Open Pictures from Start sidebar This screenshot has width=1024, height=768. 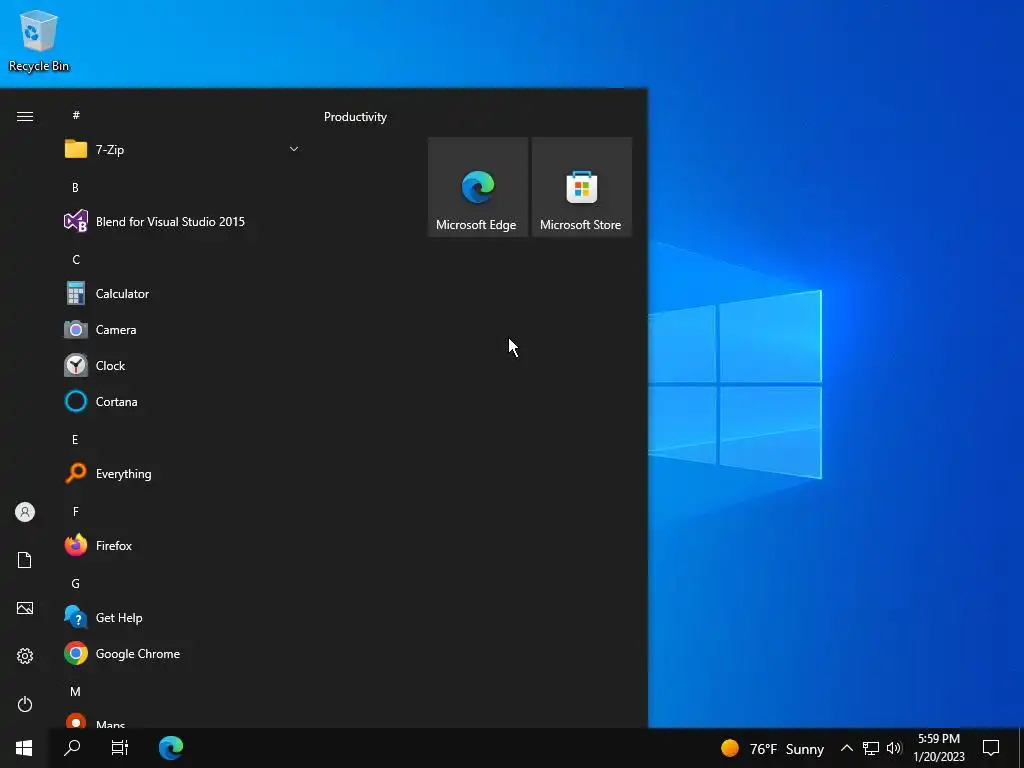click(x=25, y=608)
